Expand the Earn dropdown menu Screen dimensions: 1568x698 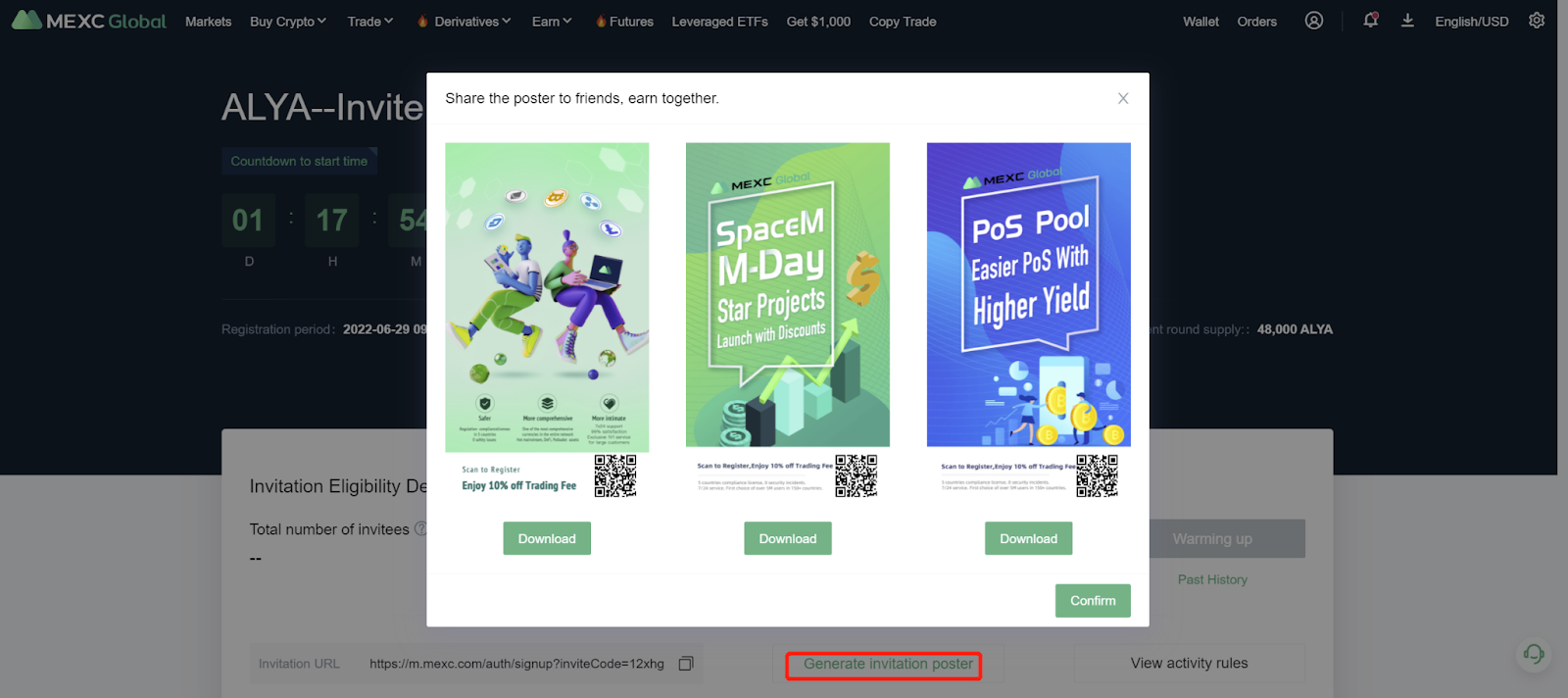pos(552,22)
